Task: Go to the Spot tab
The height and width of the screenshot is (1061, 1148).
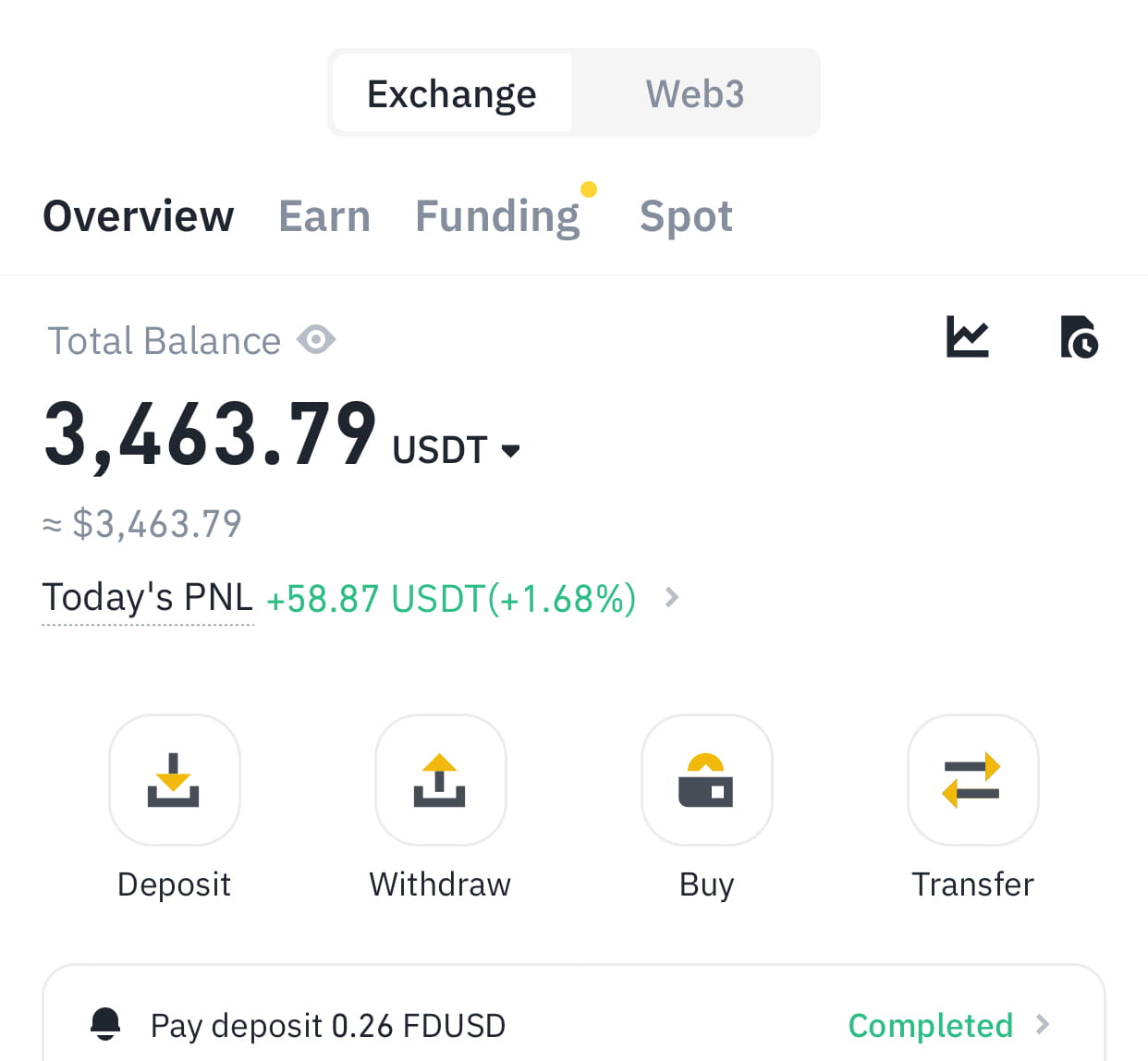Action: [x=686, y=216]
